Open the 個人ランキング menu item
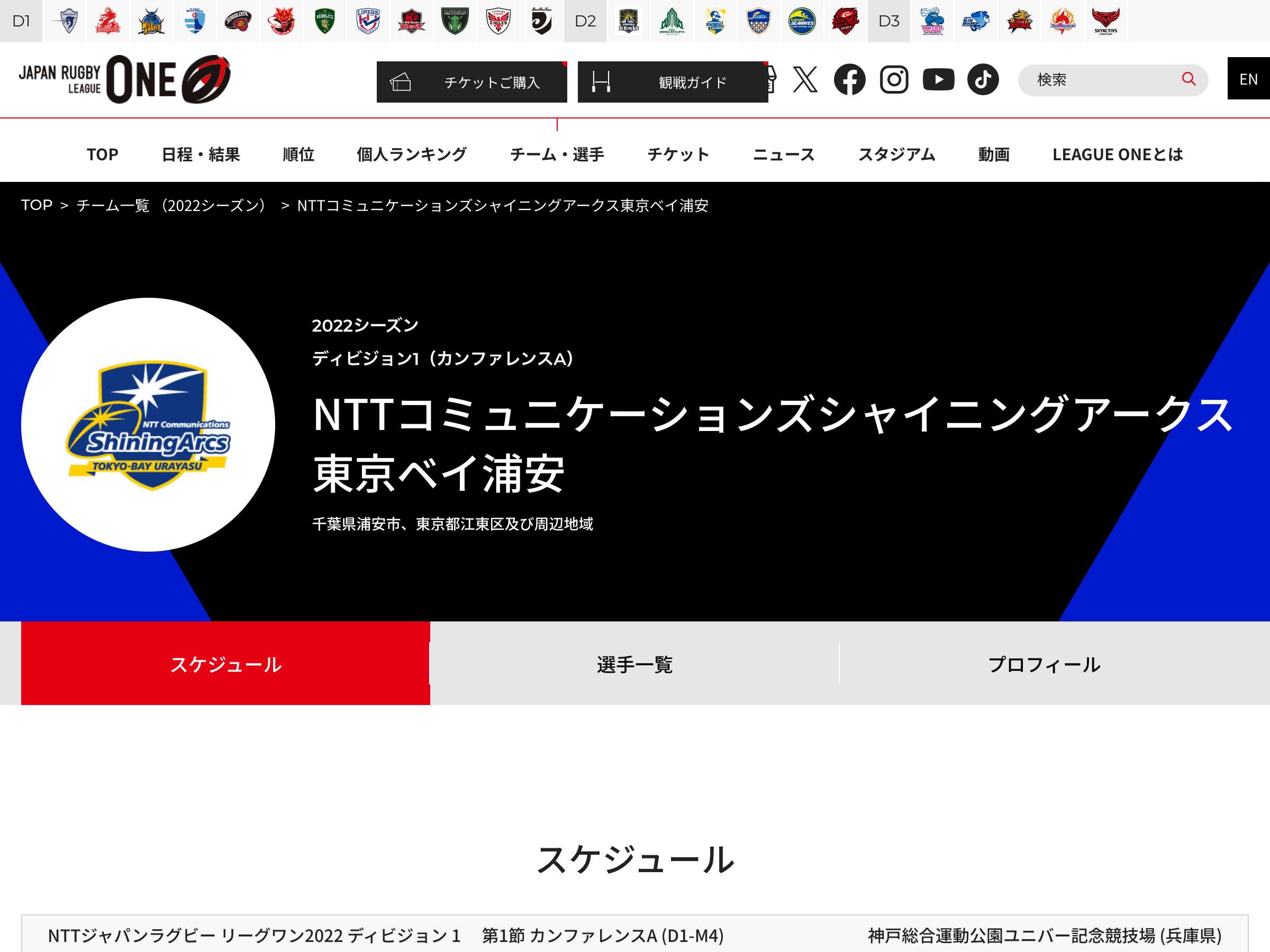Viewport: 1270px width, 952px height. (412, 154)
